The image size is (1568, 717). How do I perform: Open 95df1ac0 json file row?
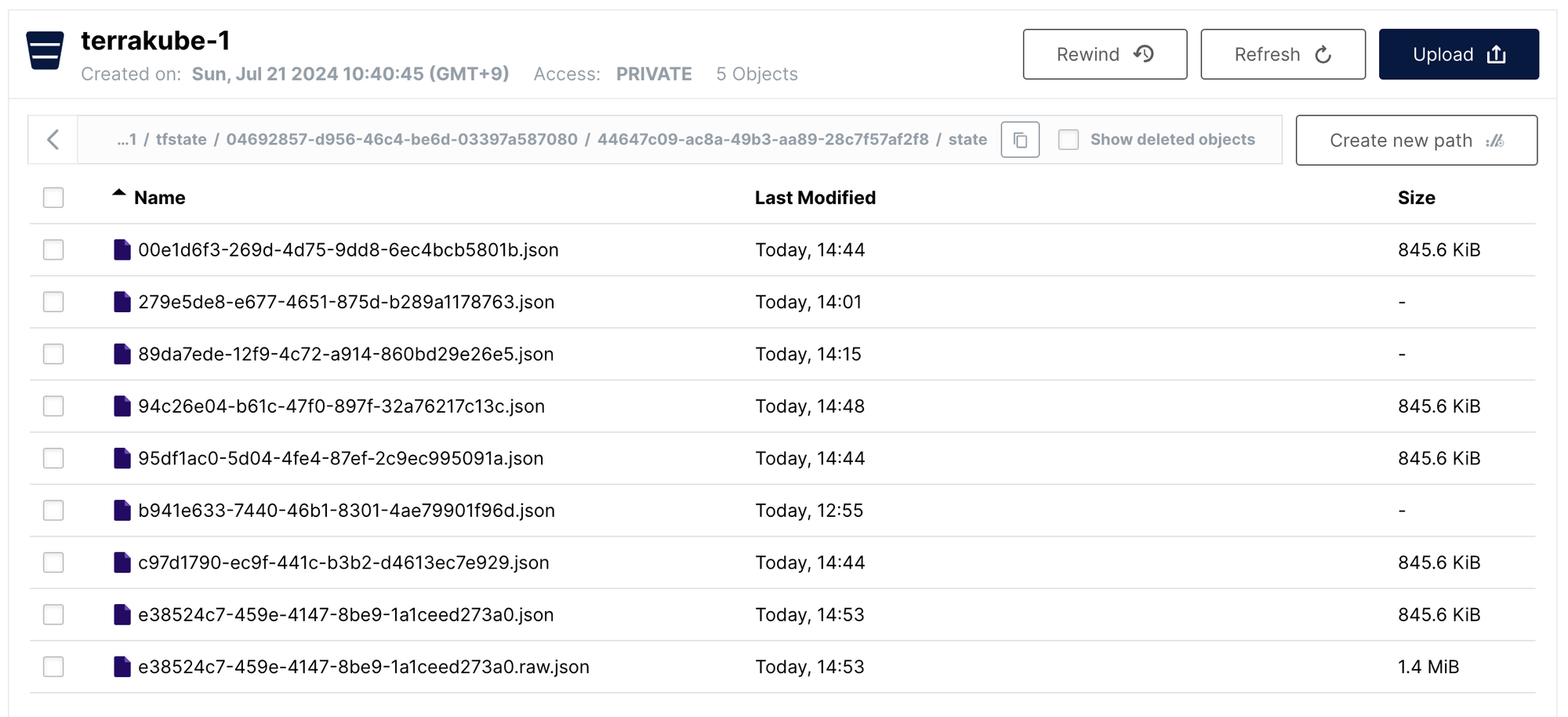[340, 458]
